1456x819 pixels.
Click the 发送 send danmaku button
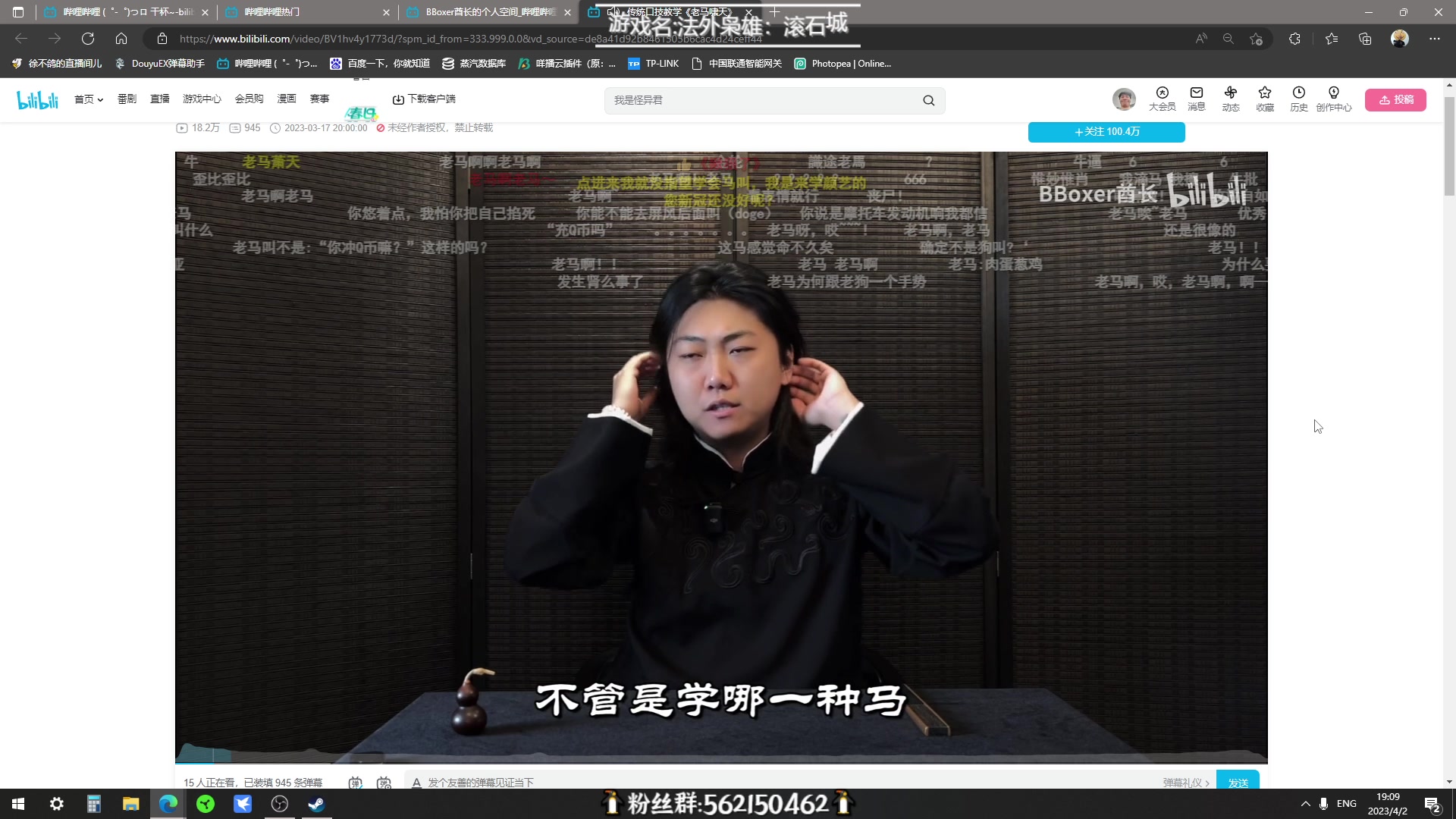(1238, 781)
